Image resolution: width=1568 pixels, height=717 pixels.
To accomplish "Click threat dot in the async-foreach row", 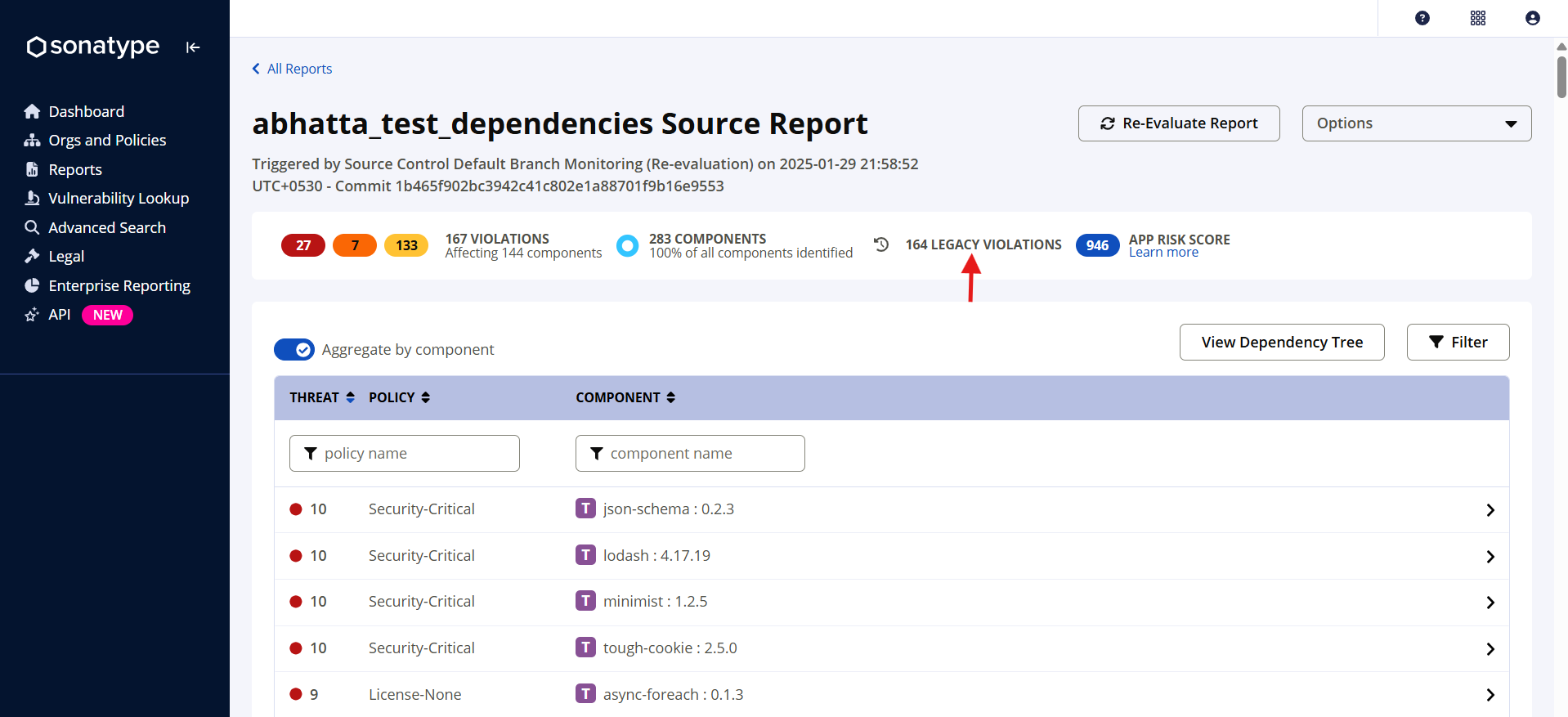I will pos(296,694).
